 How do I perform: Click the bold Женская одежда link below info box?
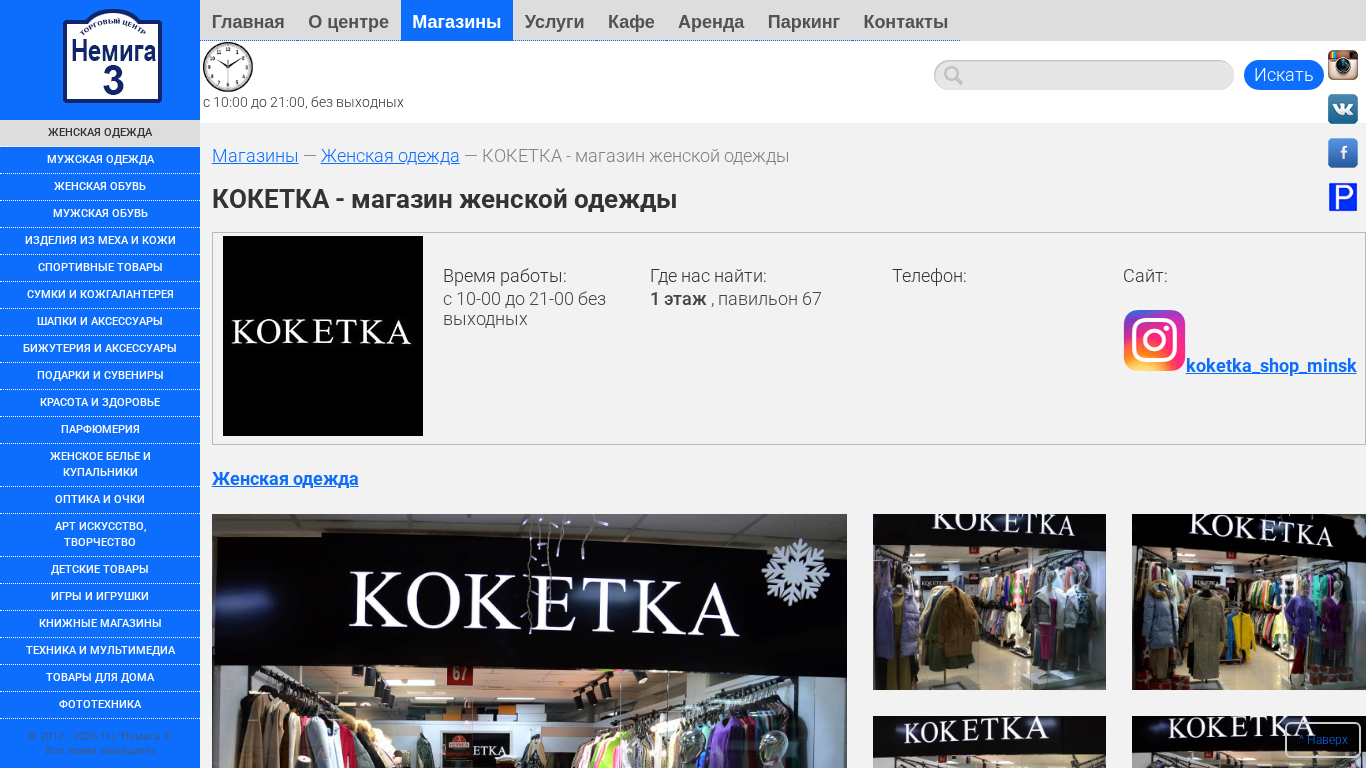(285, 479)
